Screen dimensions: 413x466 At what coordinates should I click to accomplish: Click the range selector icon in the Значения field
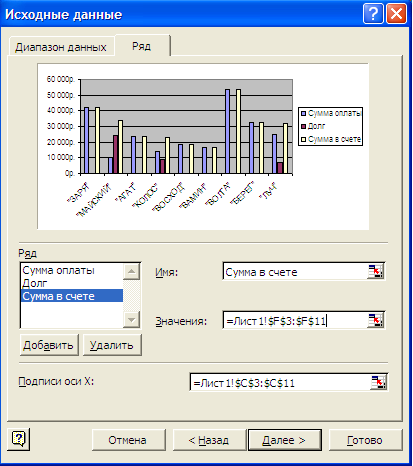(376, 321)
